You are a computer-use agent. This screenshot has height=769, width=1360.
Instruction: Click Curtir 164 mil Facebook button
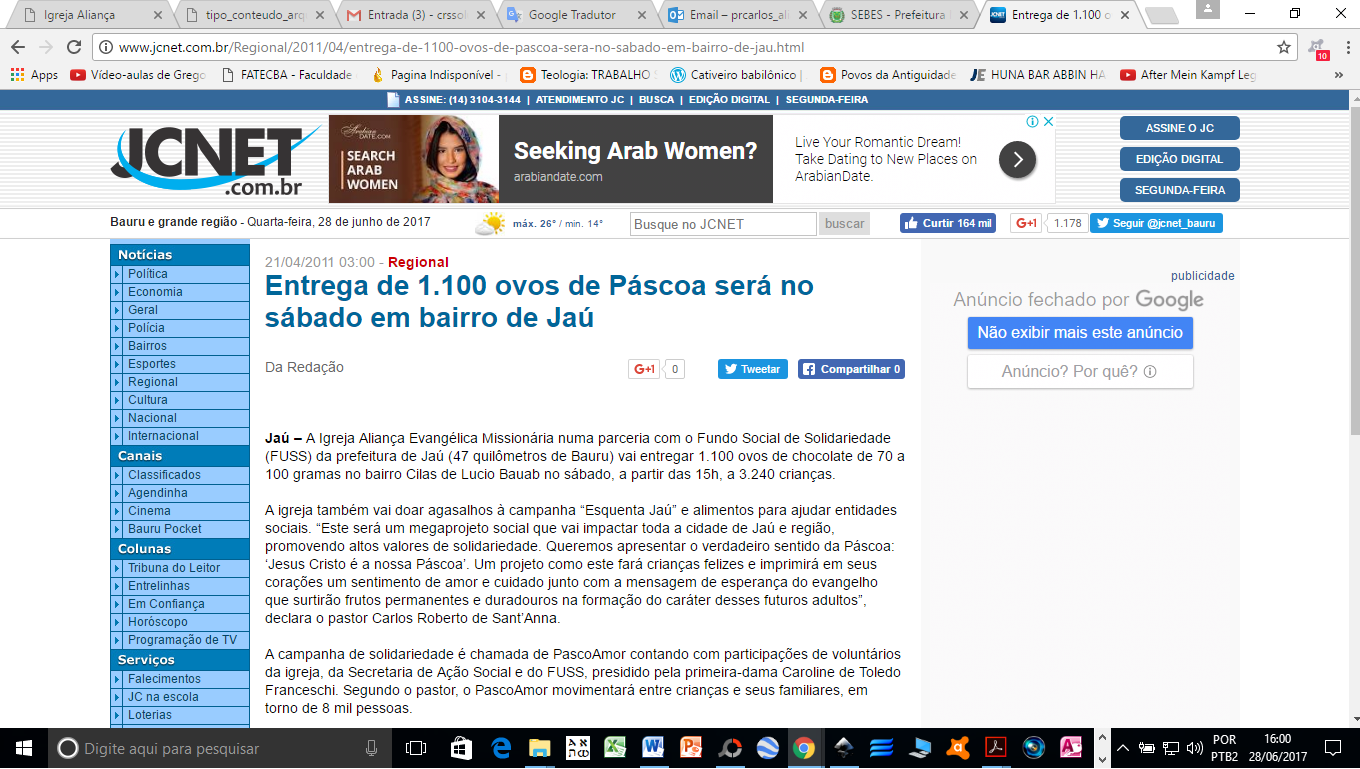(x=948, y=223)
